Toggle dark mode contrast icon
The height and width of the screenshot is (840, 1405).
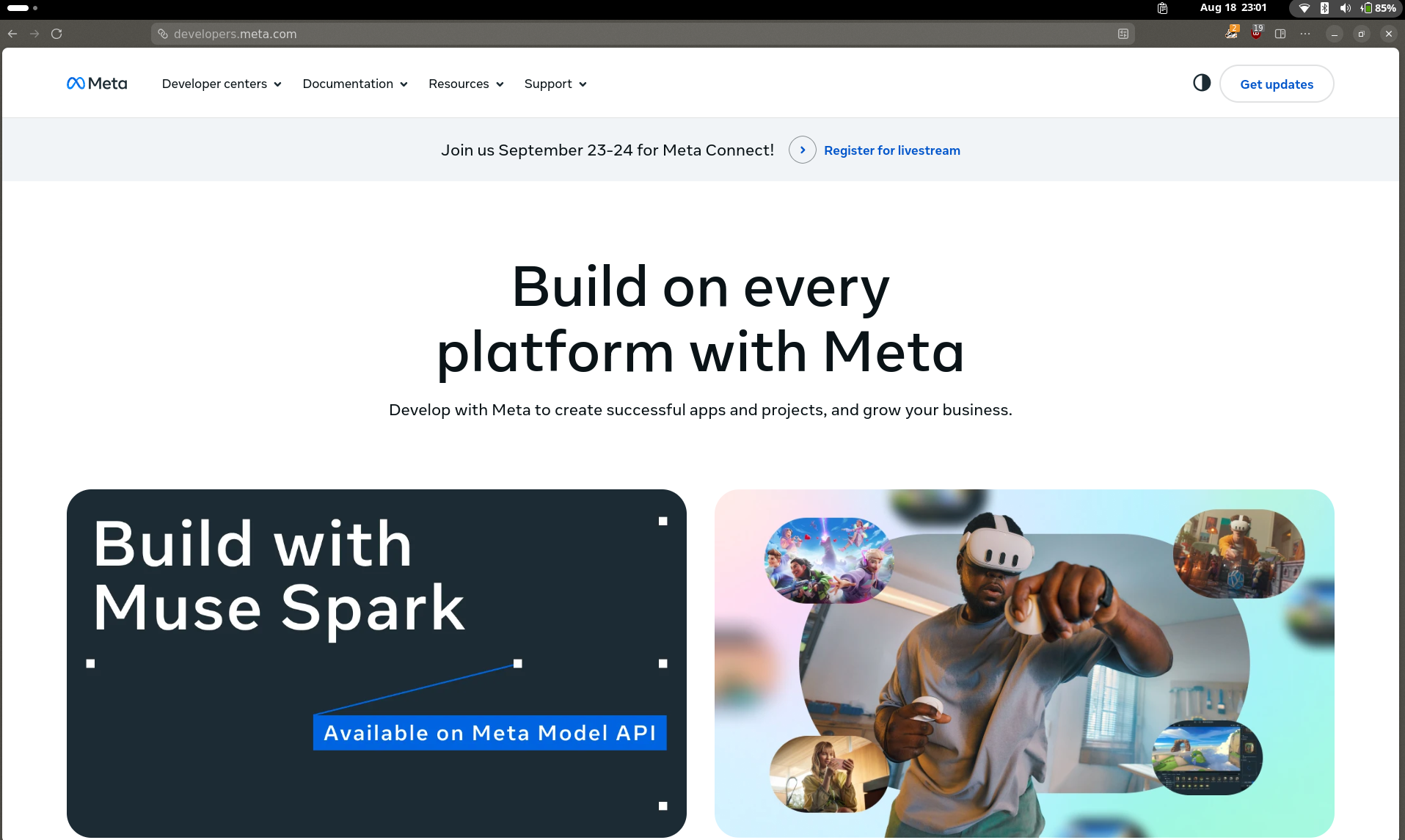tap(1202, 83)
